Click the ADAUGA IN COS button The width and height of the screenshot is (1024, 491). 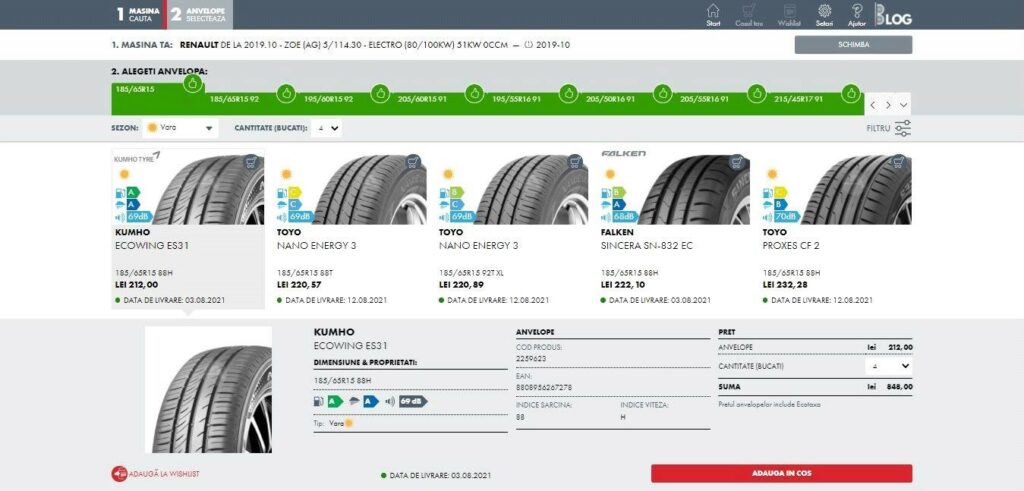(x=782, y=473)
